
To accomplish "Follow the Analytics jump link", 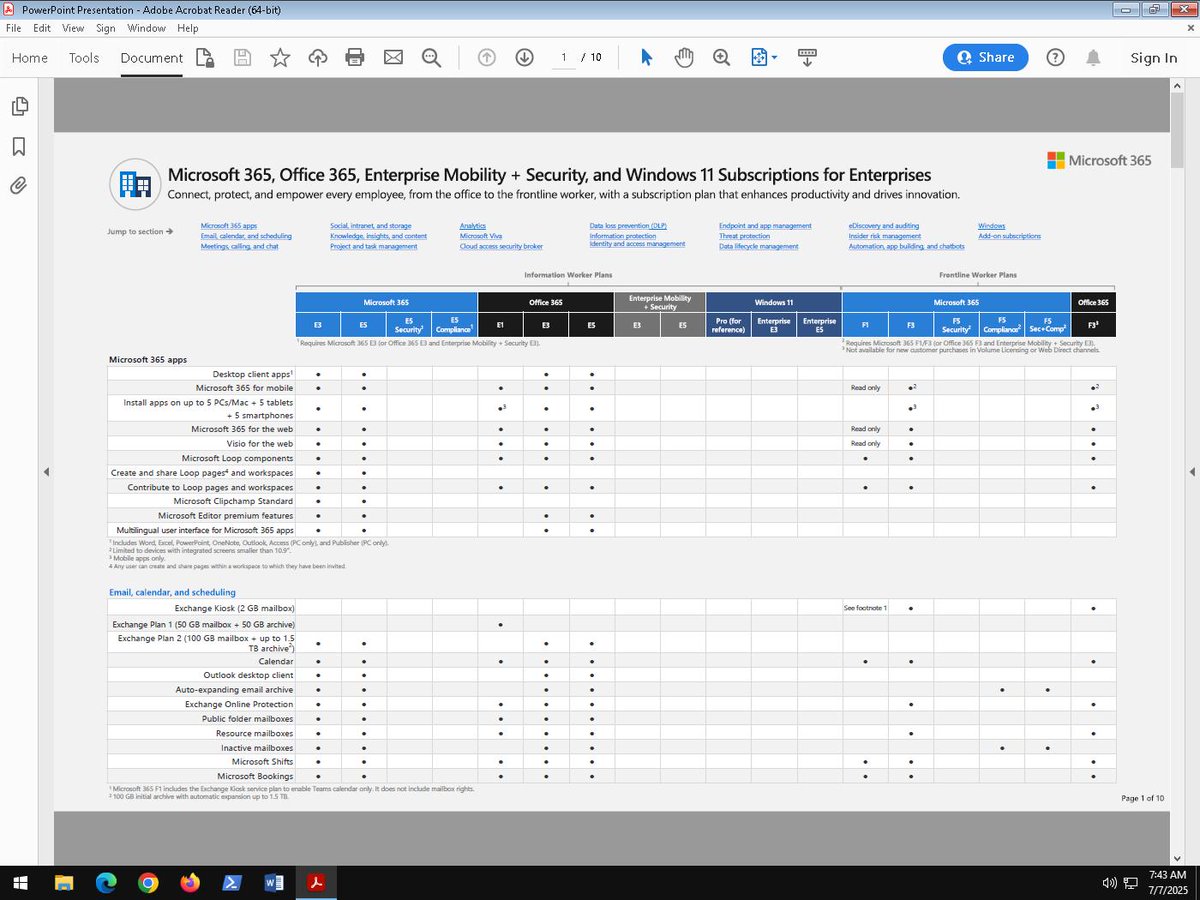I will 473,226.
